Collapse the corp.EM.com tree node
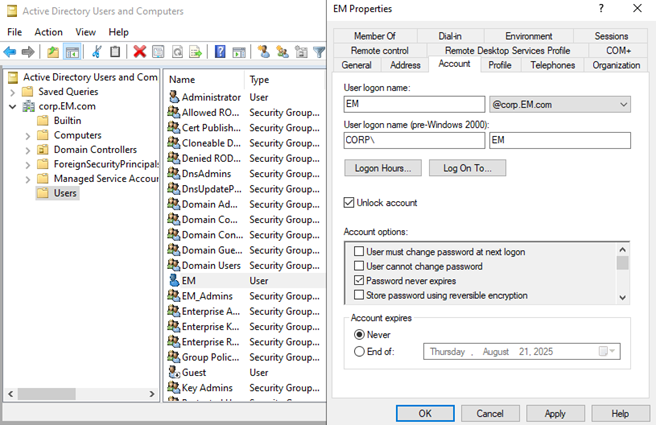This screenshot has height=425, width=656. pyautogui.click(x=13, y=107)
